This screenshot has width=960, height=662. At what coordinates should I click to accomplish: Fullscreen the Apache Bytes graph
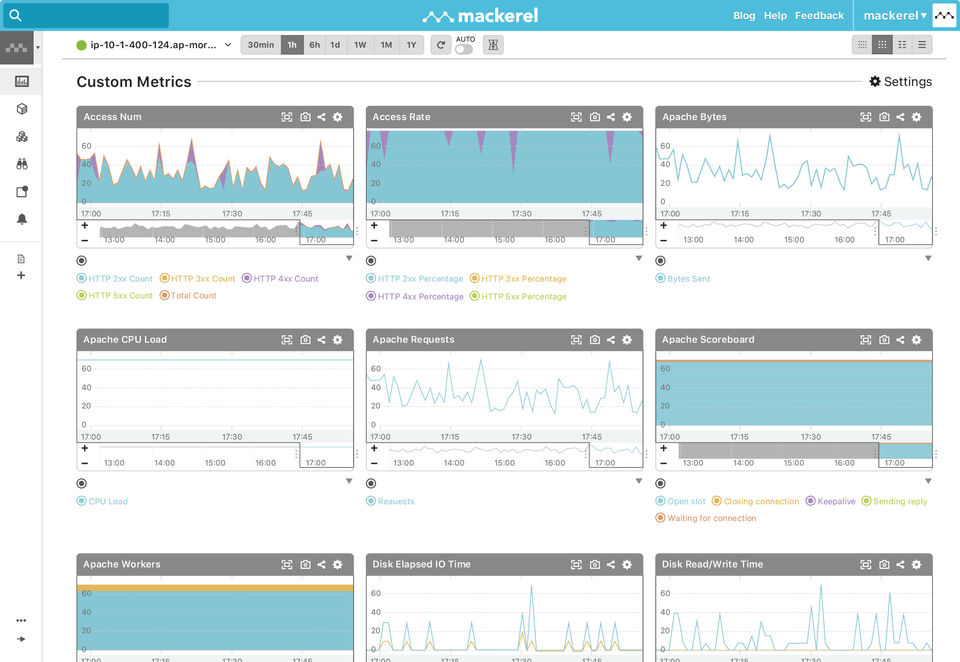point(865,117)
